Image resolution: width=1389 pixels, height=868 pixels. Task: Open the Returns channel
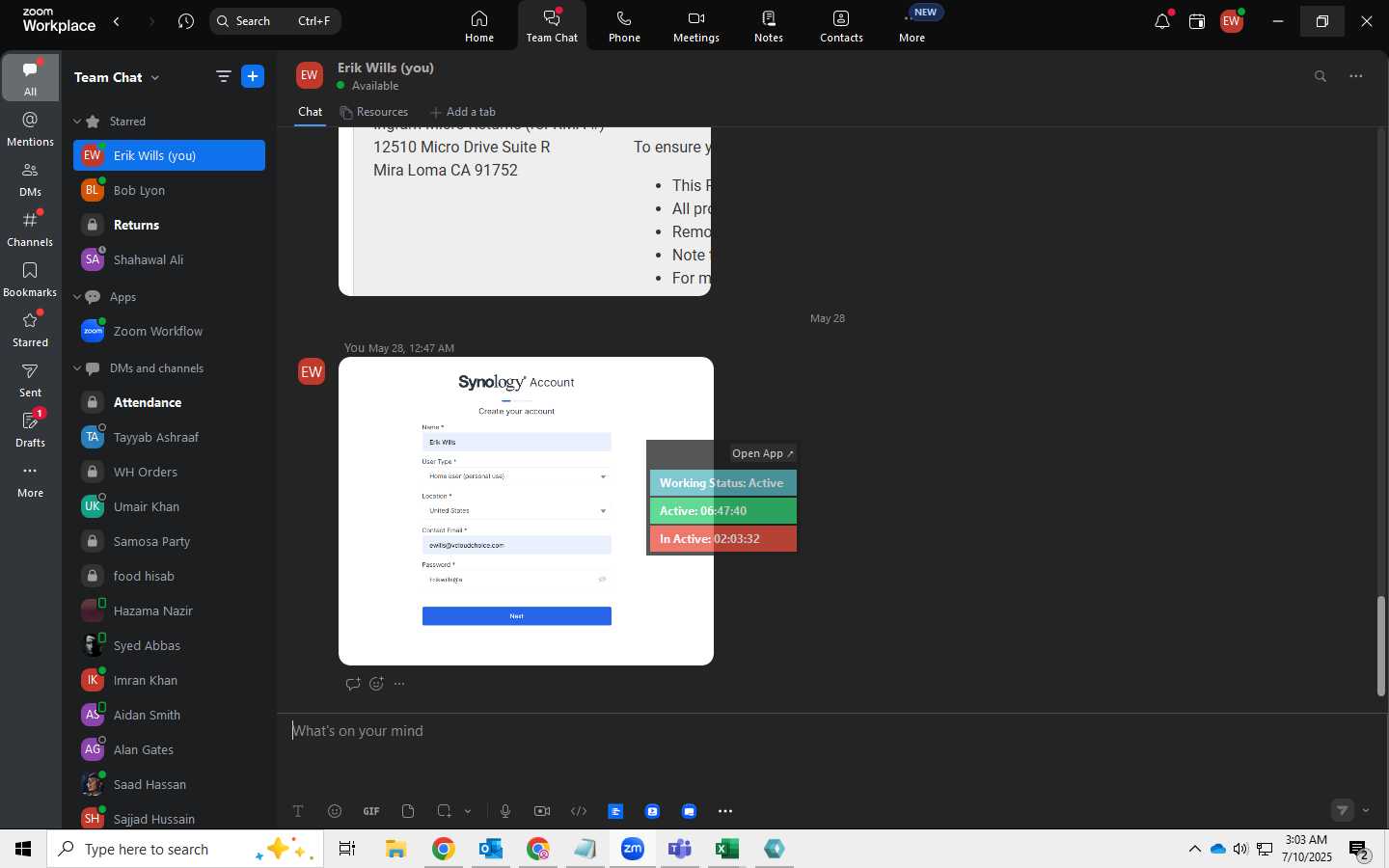[x=169, y=225]
